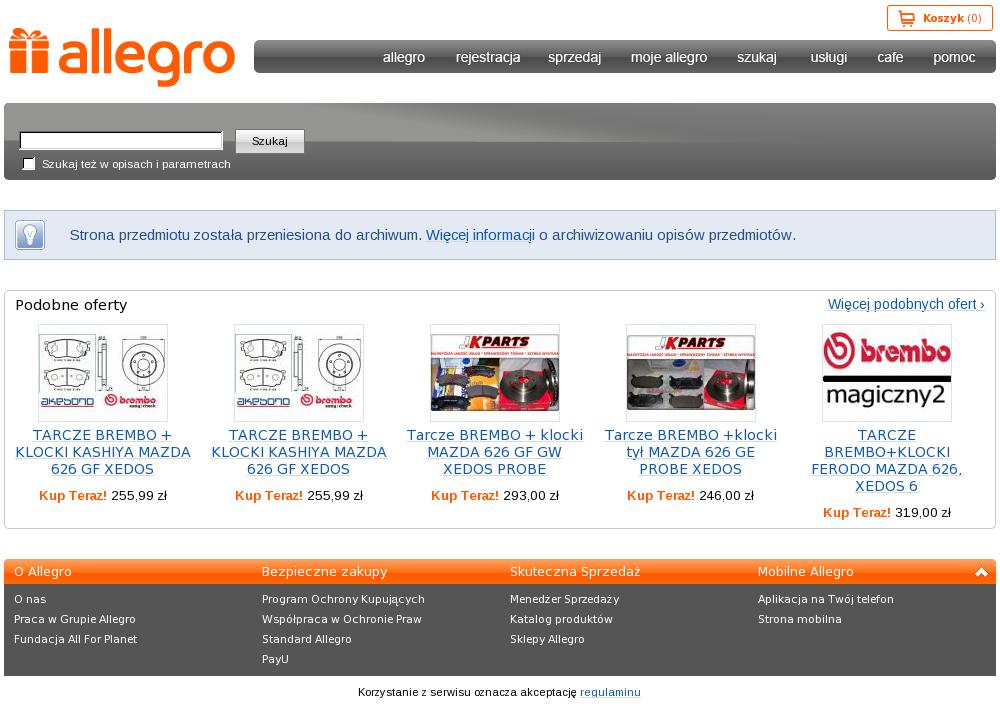The image size is (1000, 712).
Task: Open 'Menedżer Sprzedaży' footer link
Action: click(x=564, y=599)
